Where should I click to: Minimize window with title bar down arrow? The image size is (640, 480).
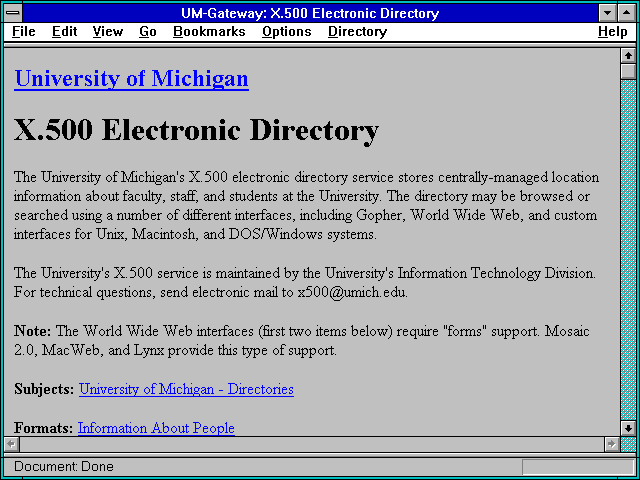pyautogui.click(x=608, y=13)
